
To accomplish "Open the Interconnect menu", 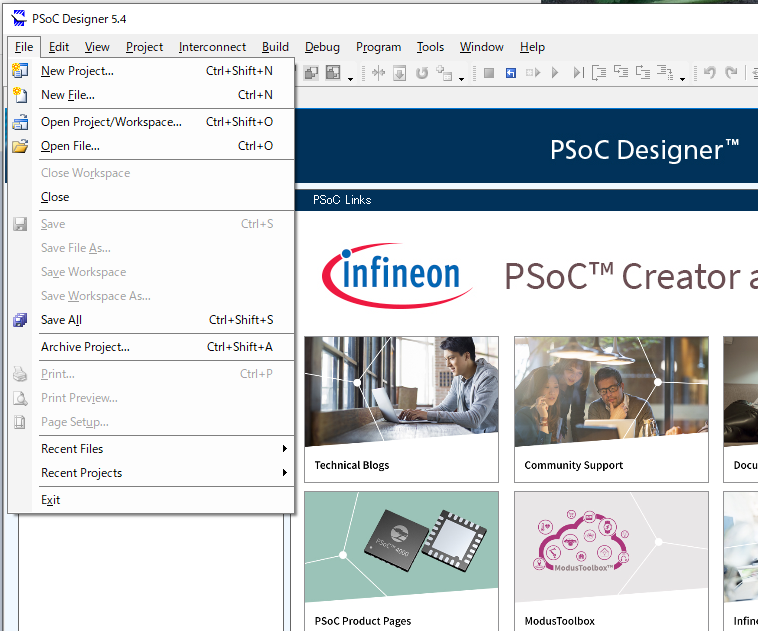I will click(212, 47).
